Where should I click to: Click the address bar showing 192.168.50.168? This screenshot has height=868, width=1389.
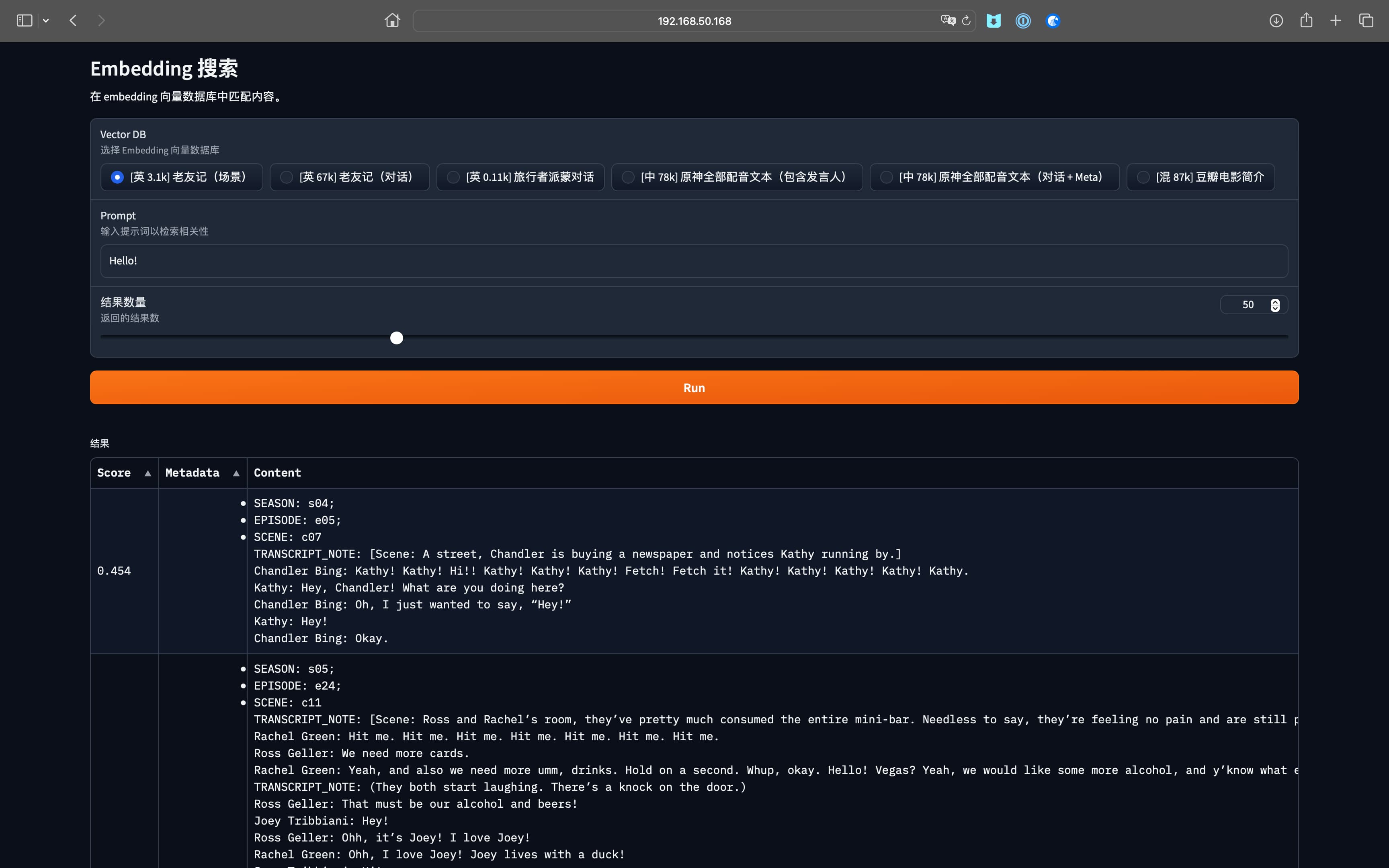694,21
